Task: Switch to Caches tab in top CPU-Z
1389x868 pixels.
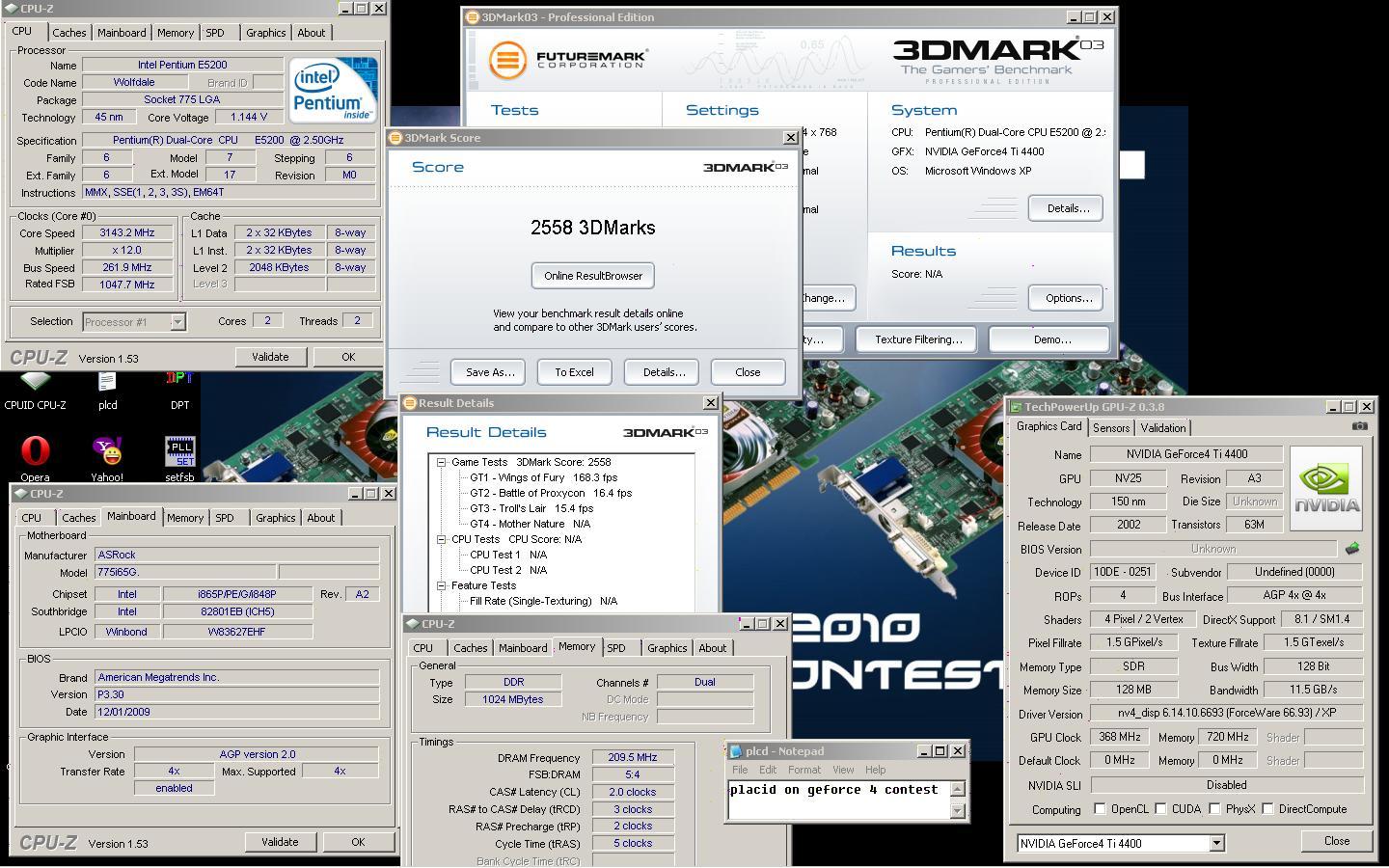Action: click(69, 33)
